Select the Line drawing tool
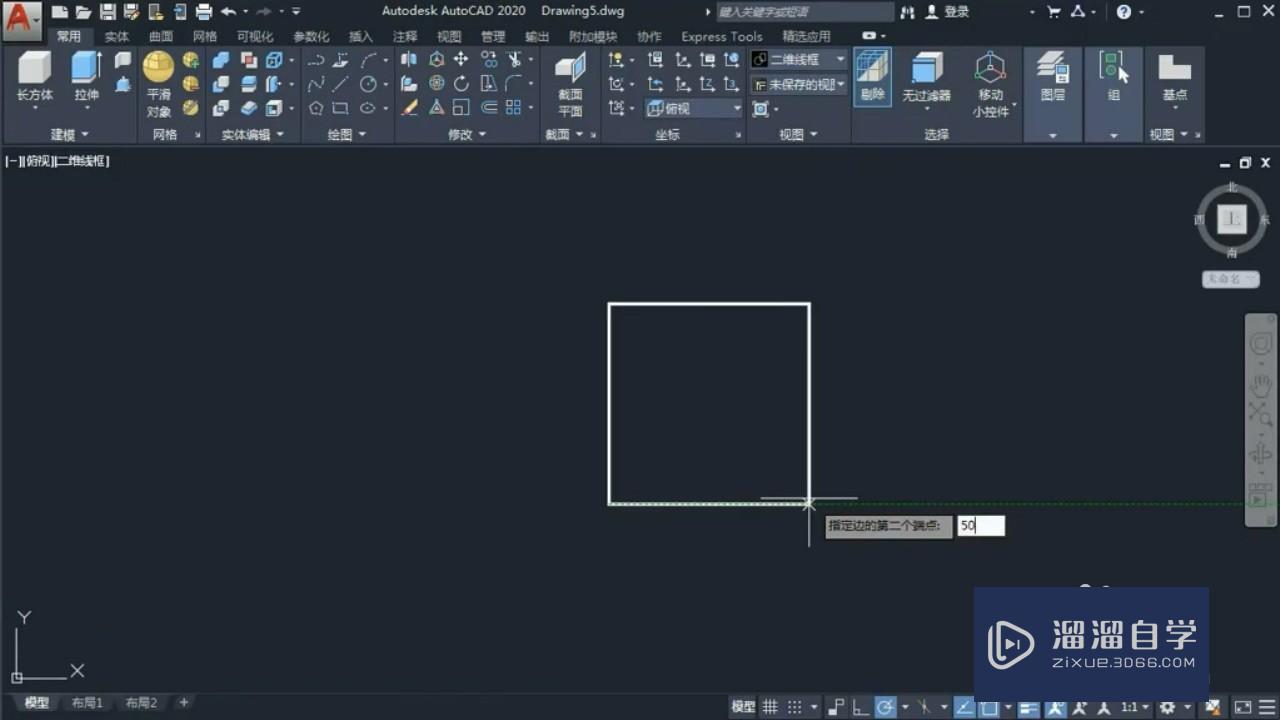1280x720 pixels. [341, 84]
